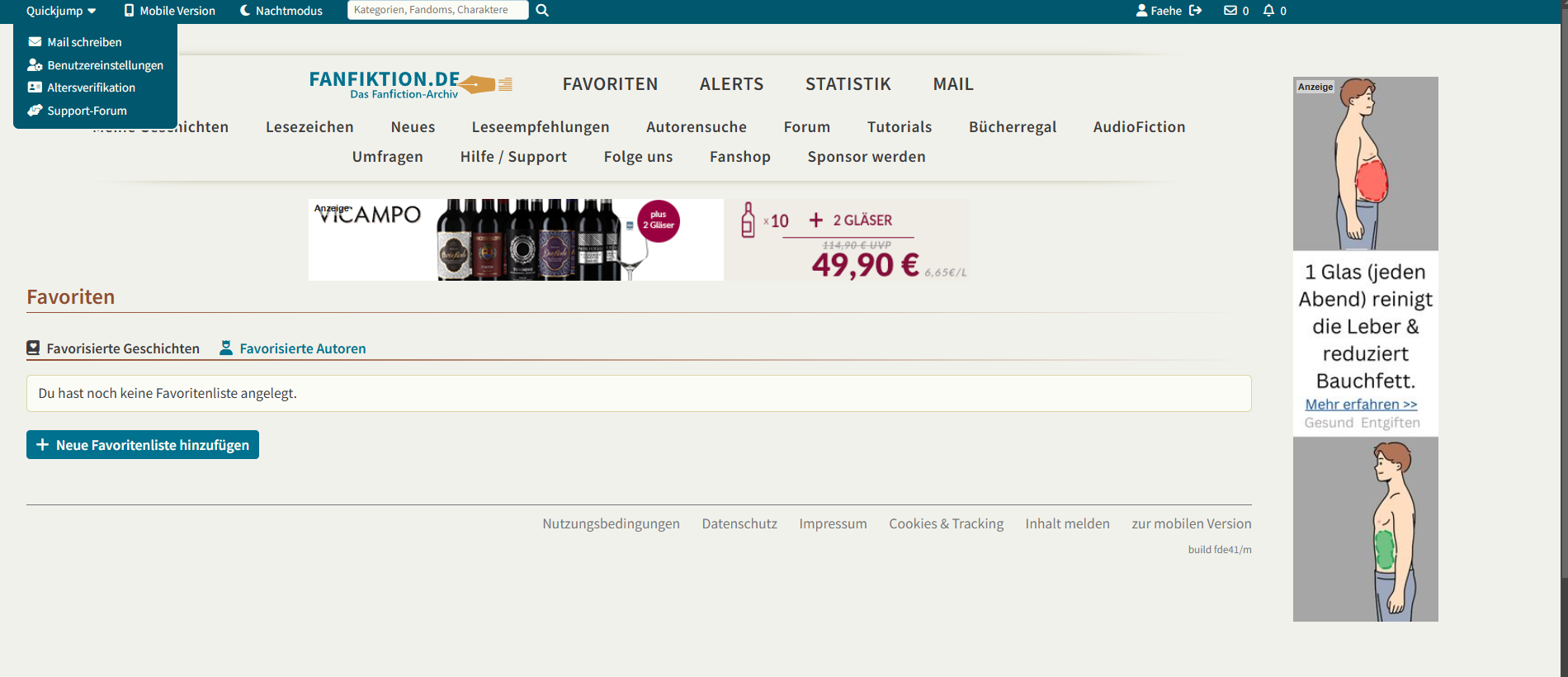Switch to Mobile Version
The width and height of the screenshot is (1568, 677).
click(169, 11)
